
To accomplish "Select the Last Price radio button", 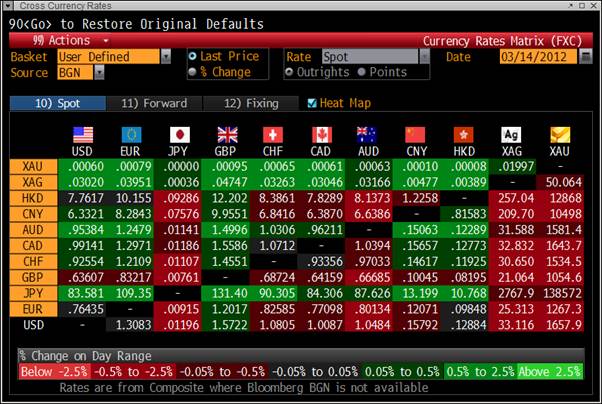I will tap(193, 57).
